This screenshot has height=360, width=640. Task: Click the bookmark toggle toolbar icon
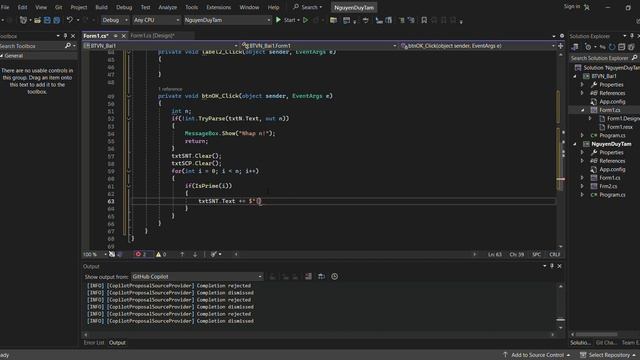click(424, 20)
